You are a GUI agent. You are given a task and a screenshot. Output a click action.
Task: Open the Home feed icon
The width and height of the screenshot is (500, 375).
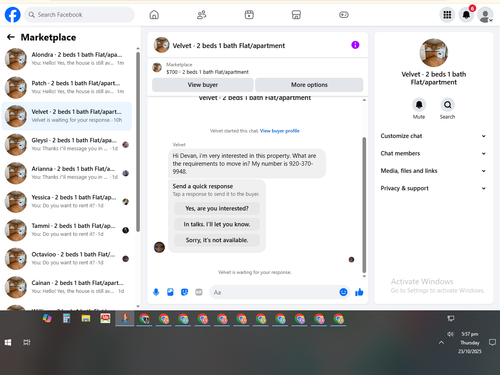click(x=154, y=15)
